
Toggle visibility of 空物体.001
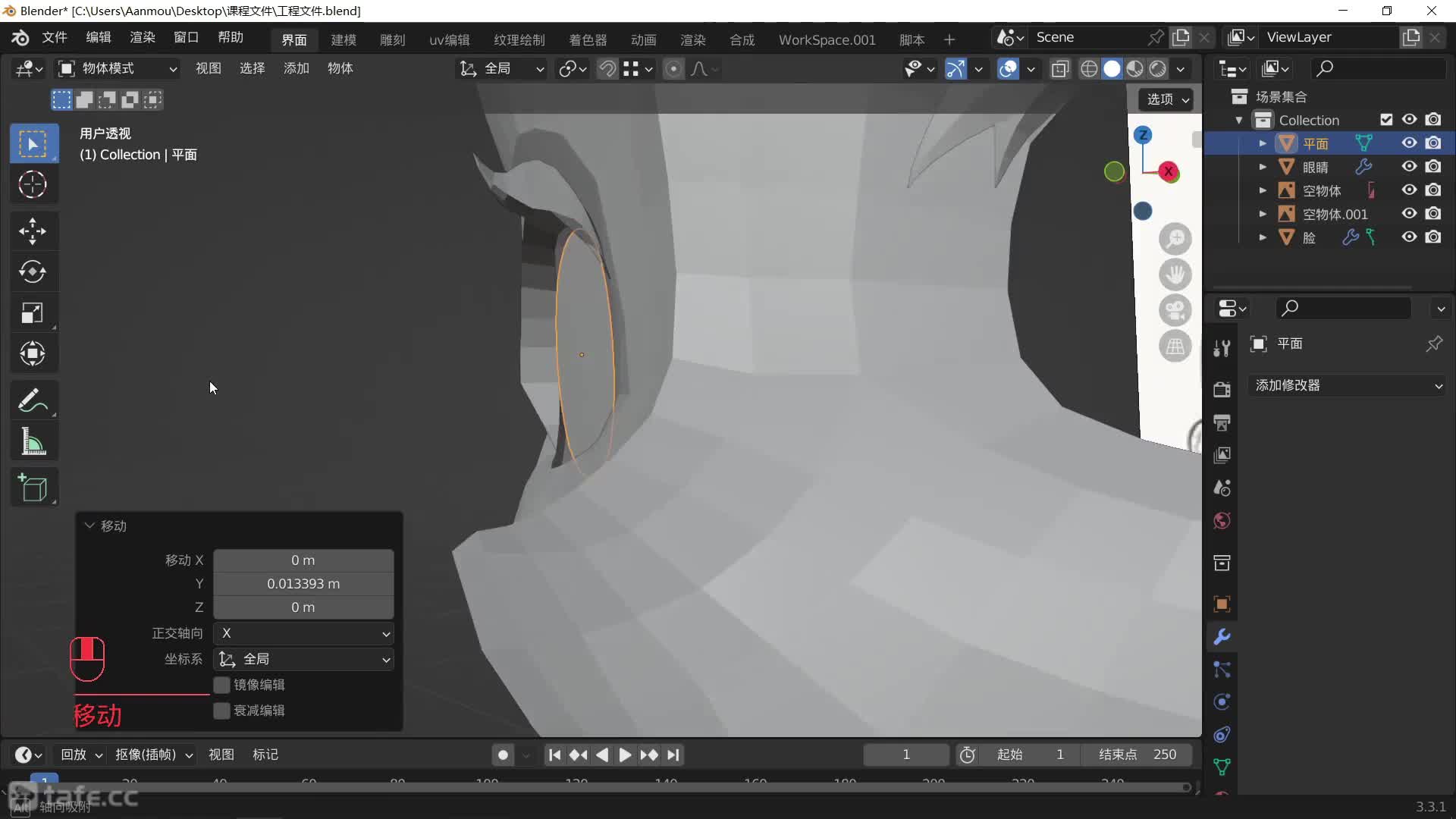1409,214
